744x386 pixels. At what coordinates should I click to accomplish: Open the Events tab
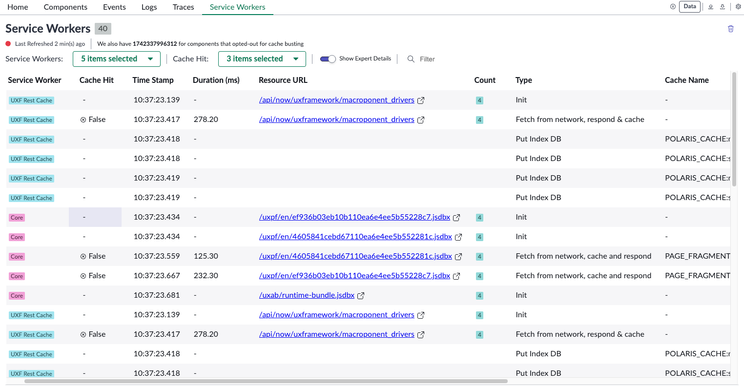(114, 7)
